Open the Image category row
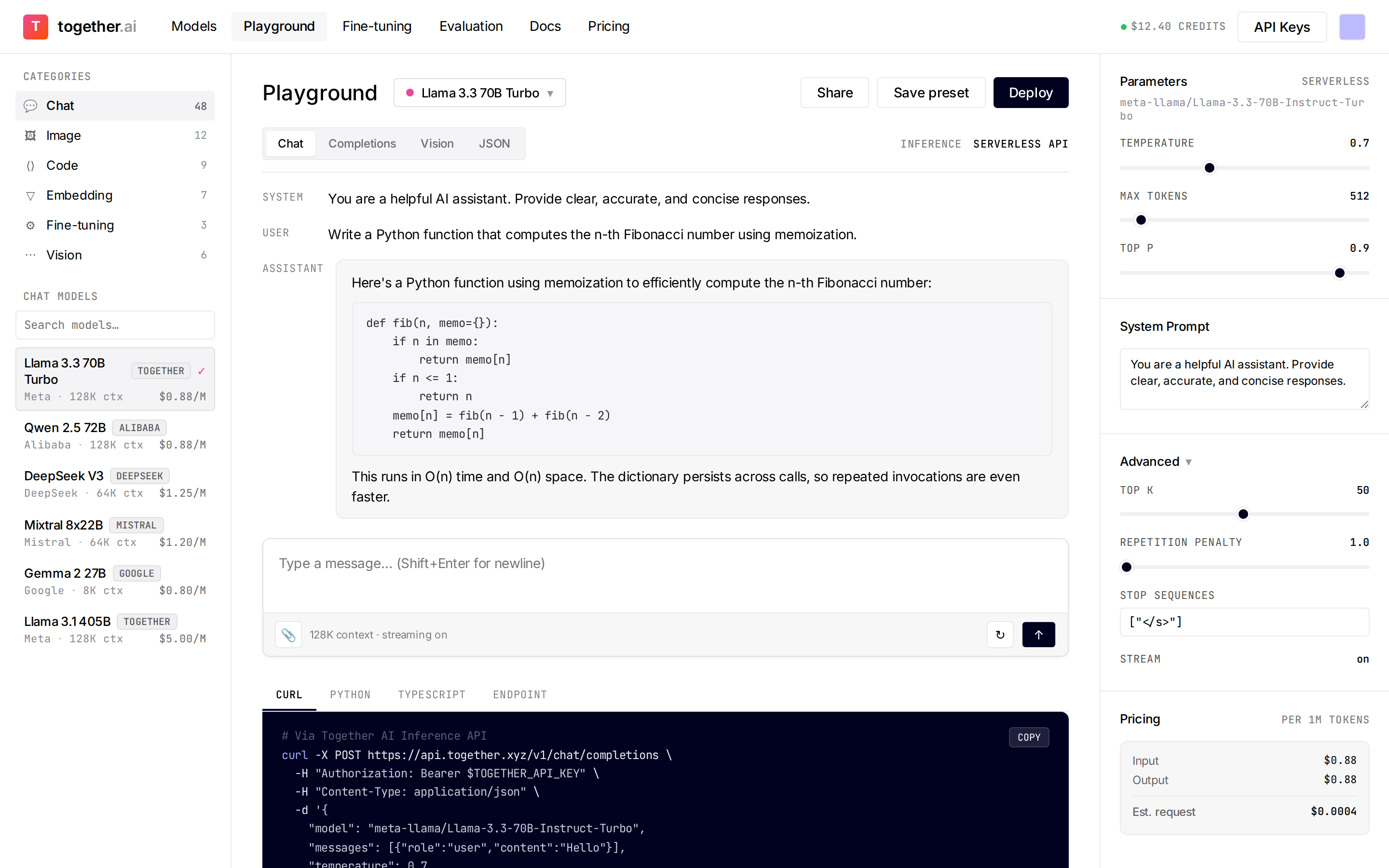The height and width of the screenshot is (868, 1389). [x=115, y=136]
